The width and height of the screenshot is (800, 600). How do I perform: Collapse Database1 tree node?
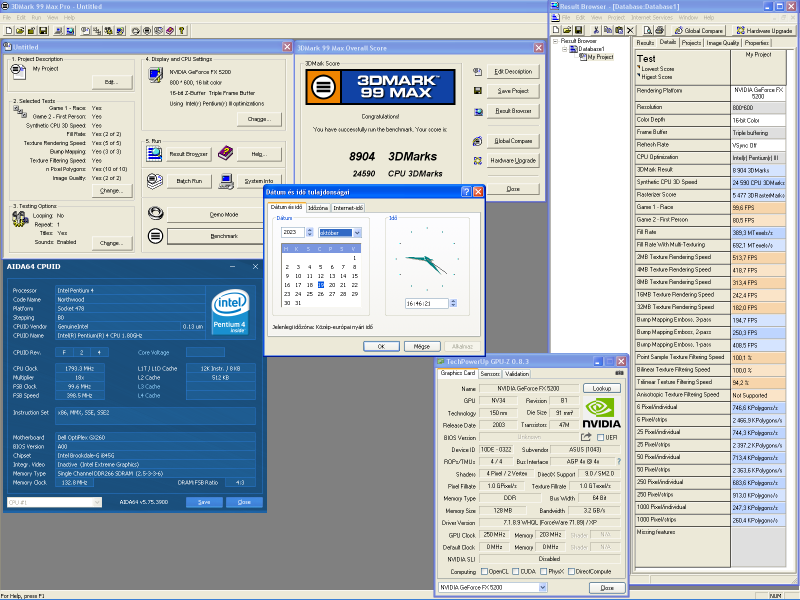click(565, 49)
